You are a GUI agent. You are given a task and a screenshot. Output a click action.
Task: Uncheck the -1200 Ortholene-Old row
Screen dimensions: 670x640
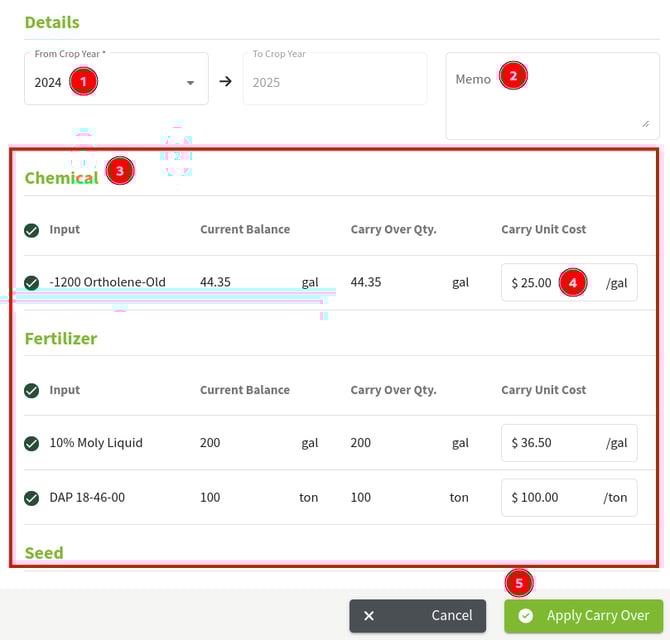click(32, 283)
